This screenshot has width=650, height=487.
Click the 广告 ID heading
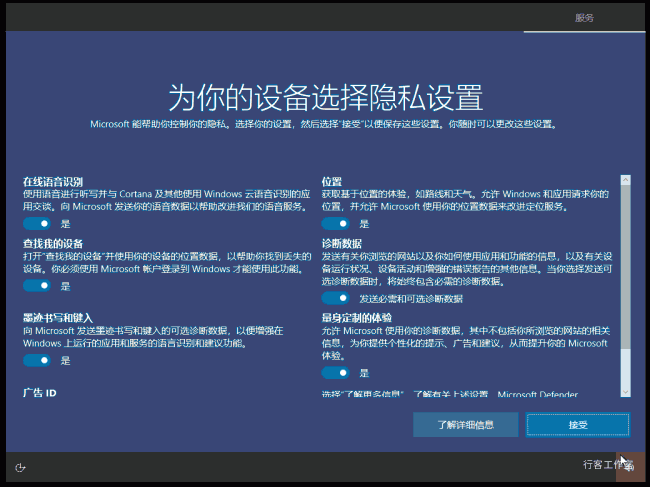(40, 393)
